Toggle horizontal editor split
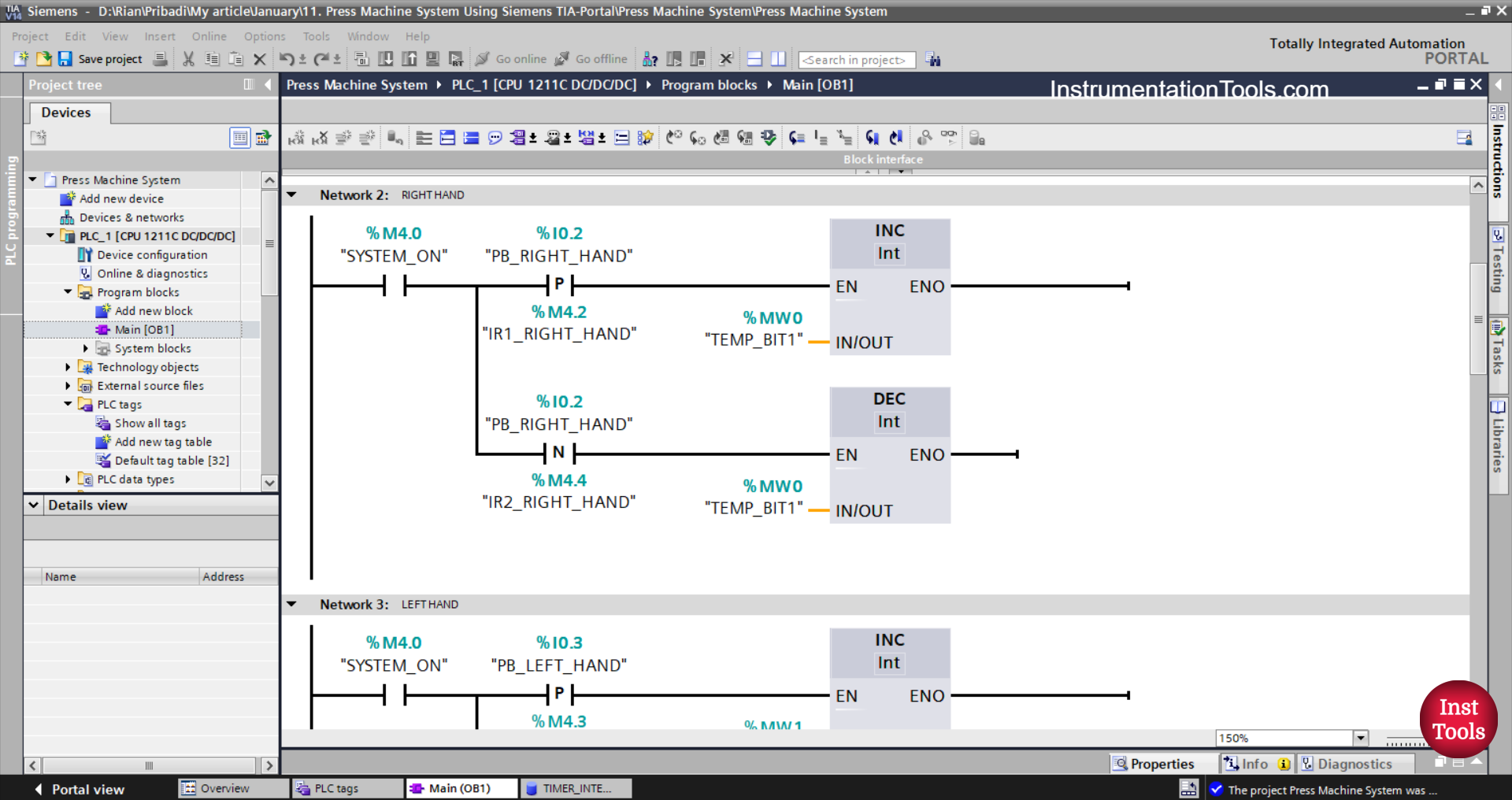The height and width of the screenshot is (800, 1512). pos(754,59)
